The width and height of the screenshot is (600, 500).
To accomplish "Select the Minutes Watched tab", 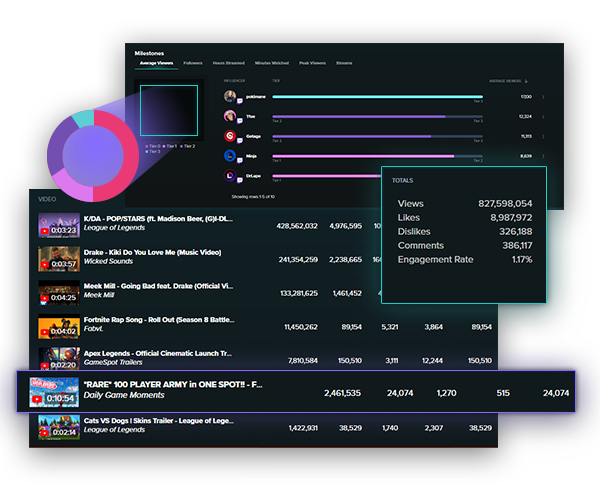I will tap(272, 63).
